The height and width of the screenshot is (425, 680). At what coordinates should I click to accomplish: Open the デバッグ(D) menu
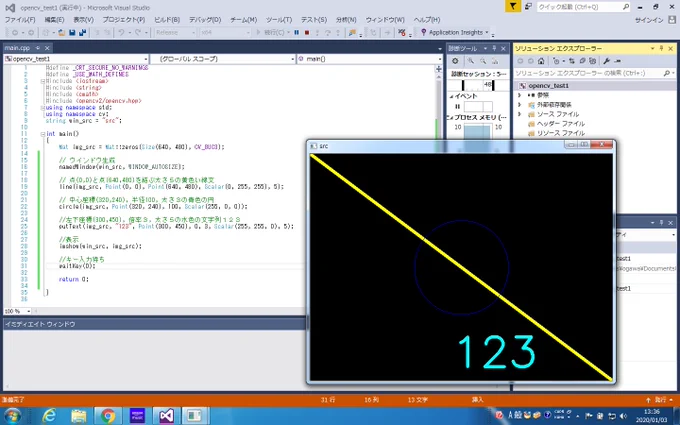click(205, 20)
